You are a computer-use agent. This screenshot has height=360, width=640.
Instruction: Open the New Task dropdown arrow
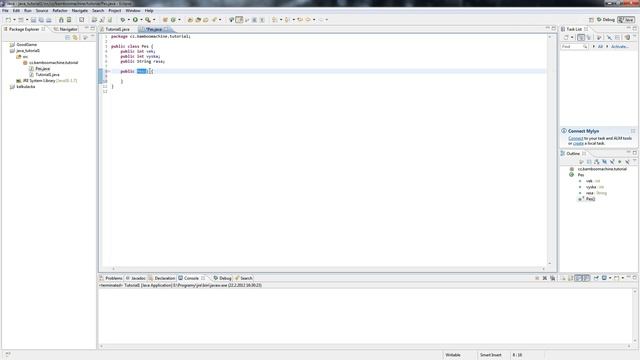pos(572,37)
